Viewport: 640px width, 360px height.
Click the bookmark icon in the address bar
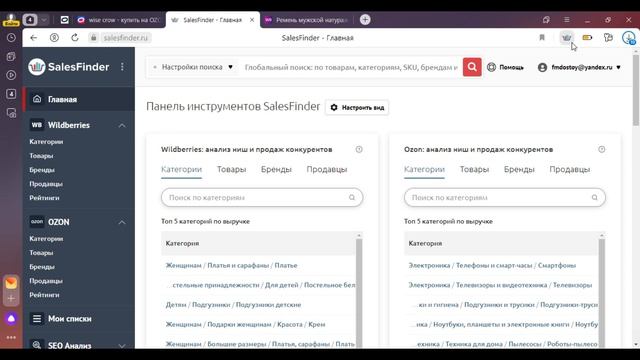(x=542, y=38)
